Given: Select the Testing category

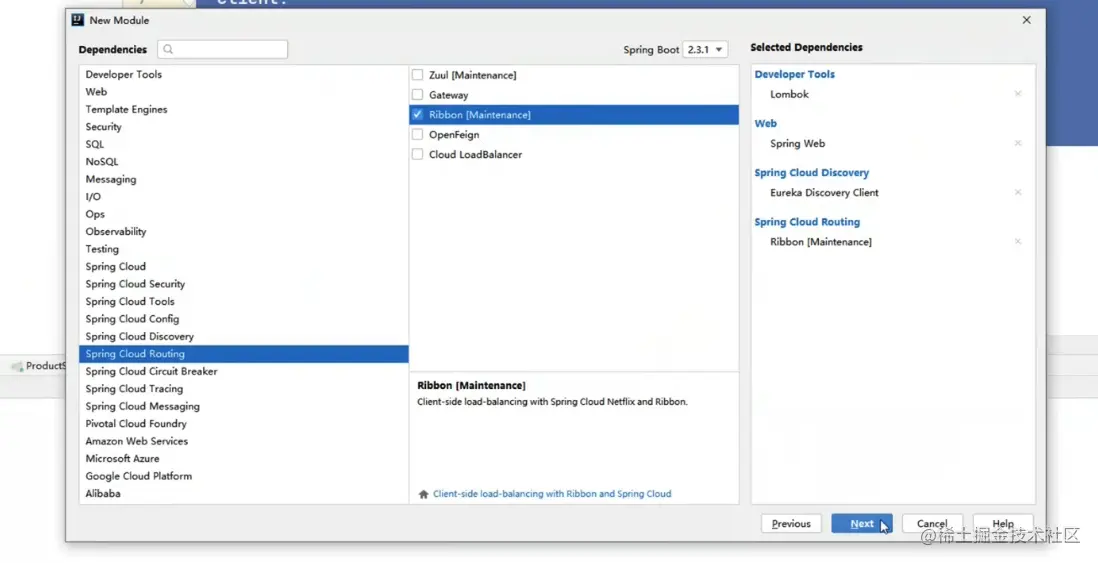Looking at the screenshot, I should [244, 249].
